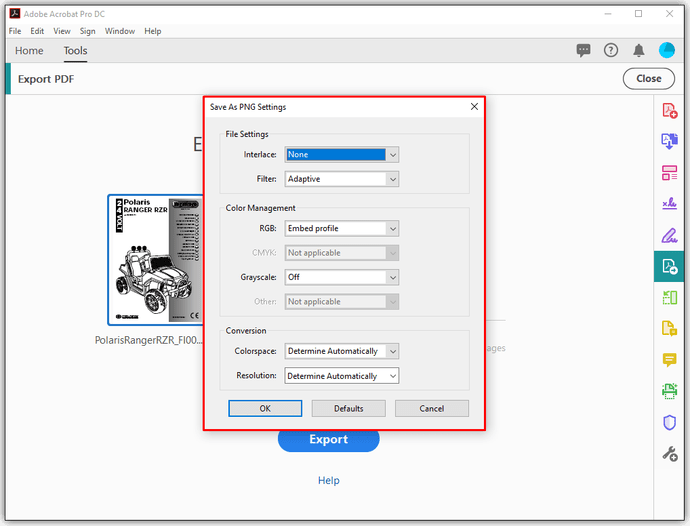The image size is (690, 526).
Task: Expand the Resolution dropdown
Action: tap(342, 376)
